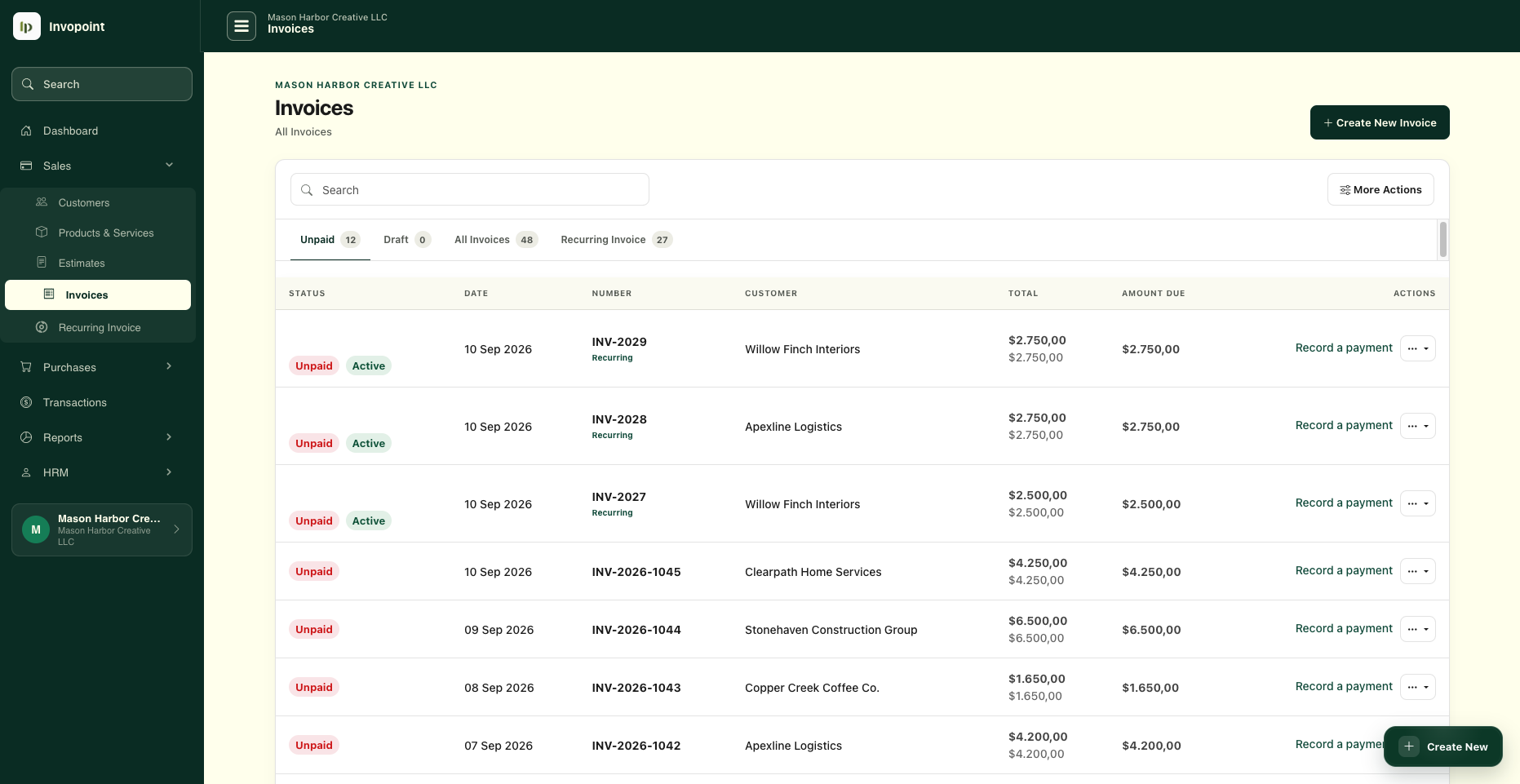
Task: Record a payment for INV-2026-1045
Action: tap(1344, 570)
